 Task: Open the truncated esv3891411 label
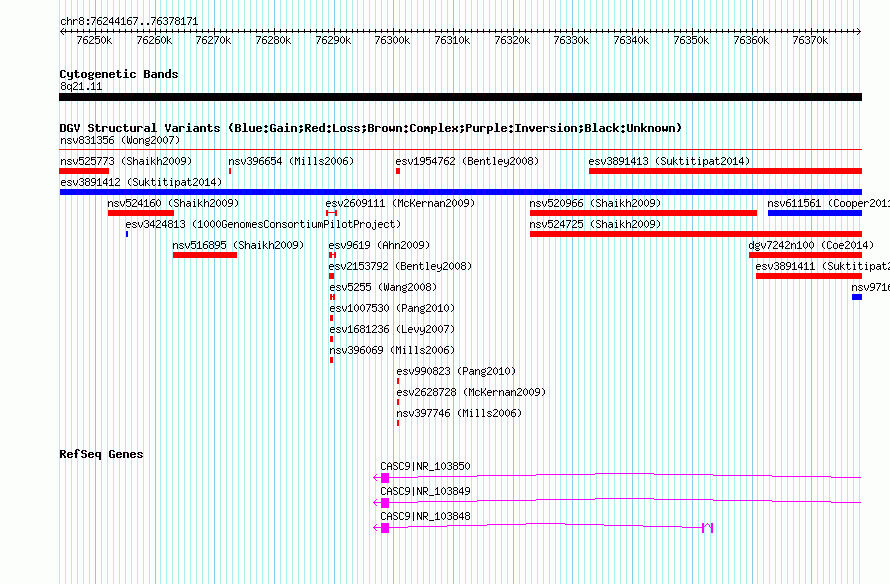[x=822, y=266]
